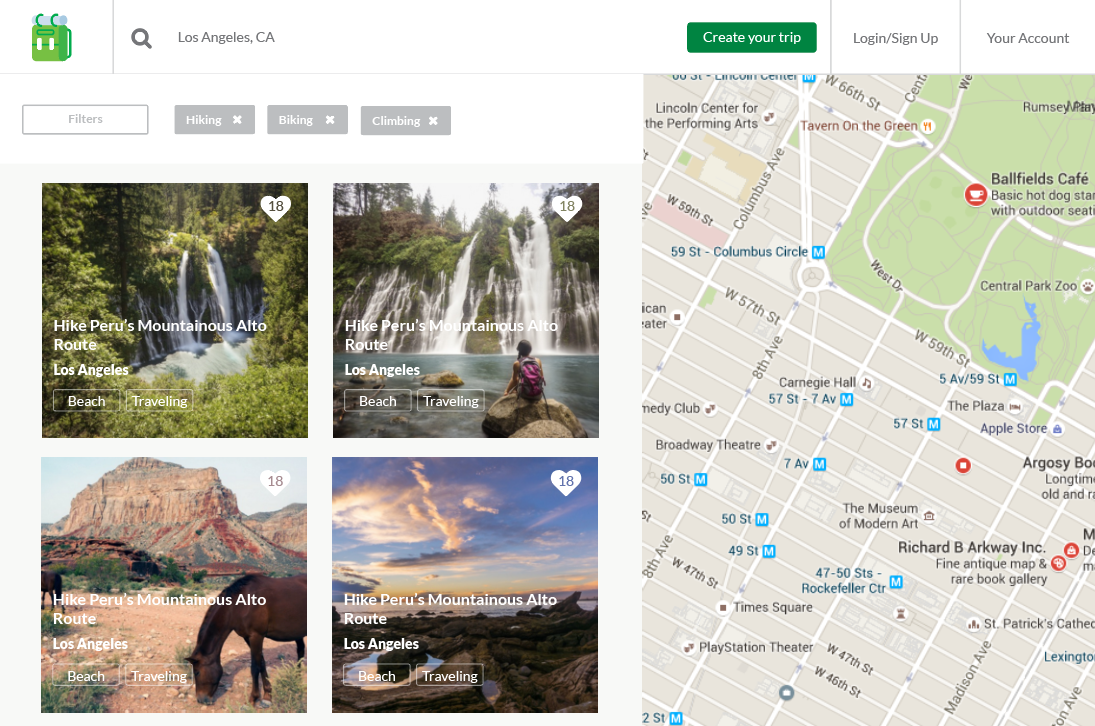Like the forest waterfall trip card heart

pos(276,207)
